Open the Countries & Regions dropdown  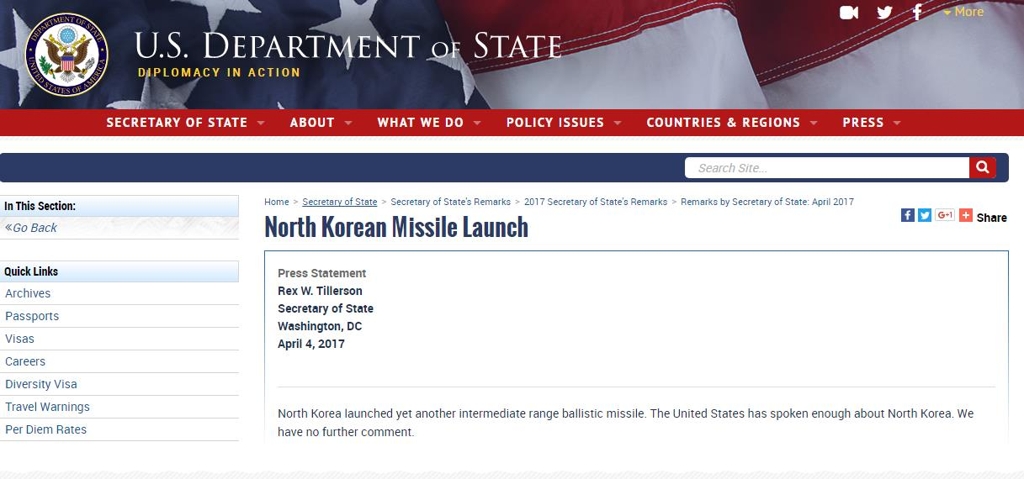[731, 122]
